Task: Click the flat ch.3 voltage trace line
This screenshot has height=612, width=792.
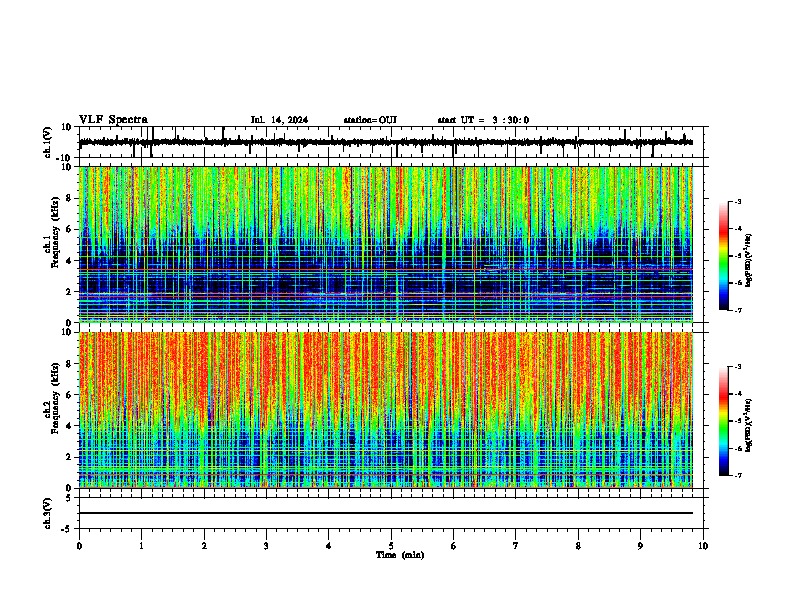Action: pos(386,513)
